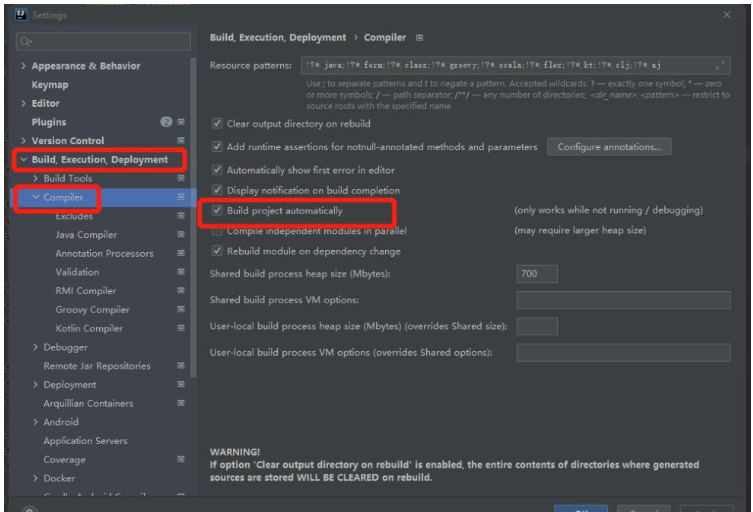Open Kotlin Compiler settings
753x512 pixels.
[x=89, y=329]
